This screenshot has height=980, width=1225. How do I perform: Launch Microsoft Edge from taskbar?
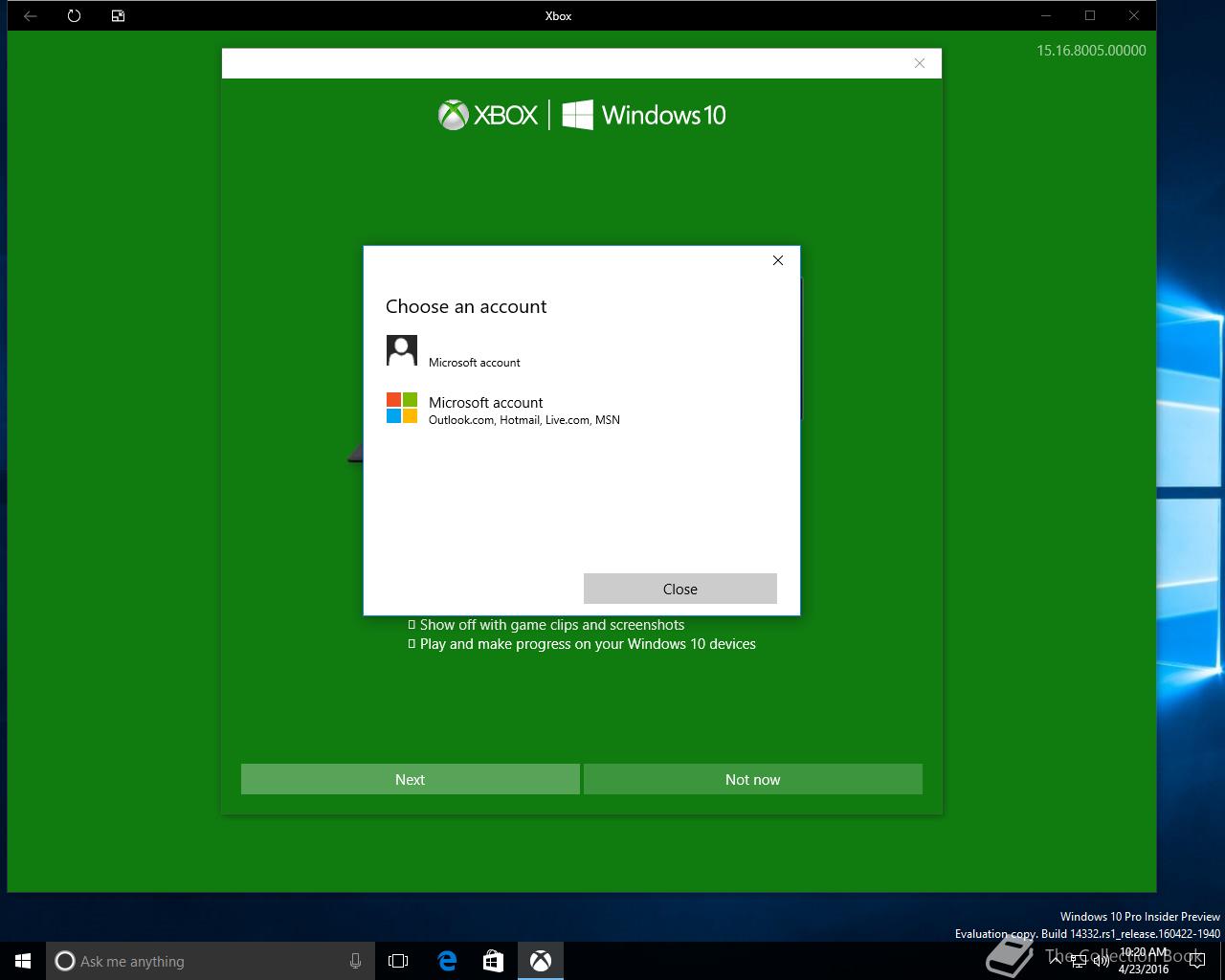[x=447, y=961]
